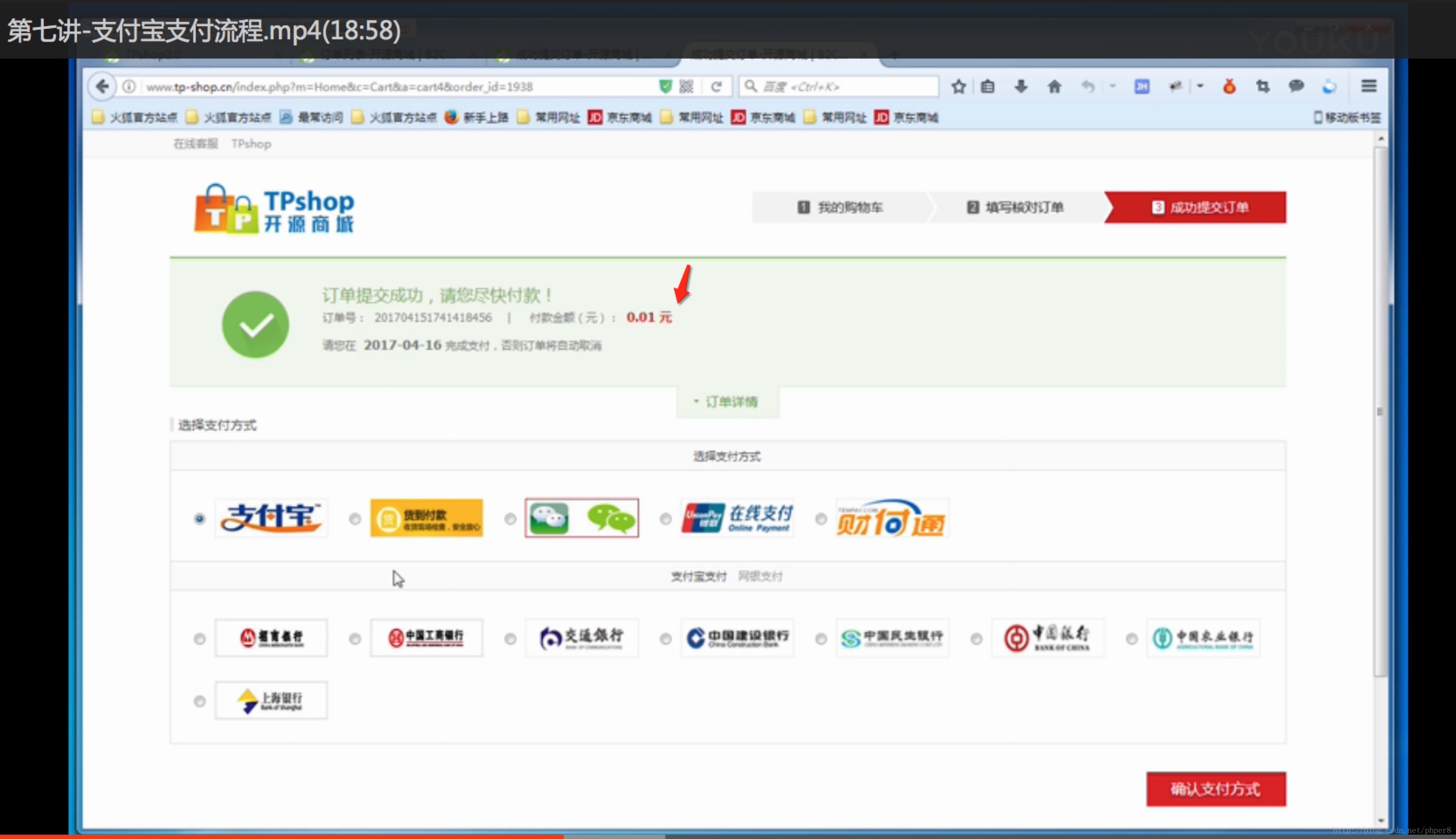The image size is (1456, 839).
Task: Click step 3 成功提交订单
Action: click(x=1196, y=208)
